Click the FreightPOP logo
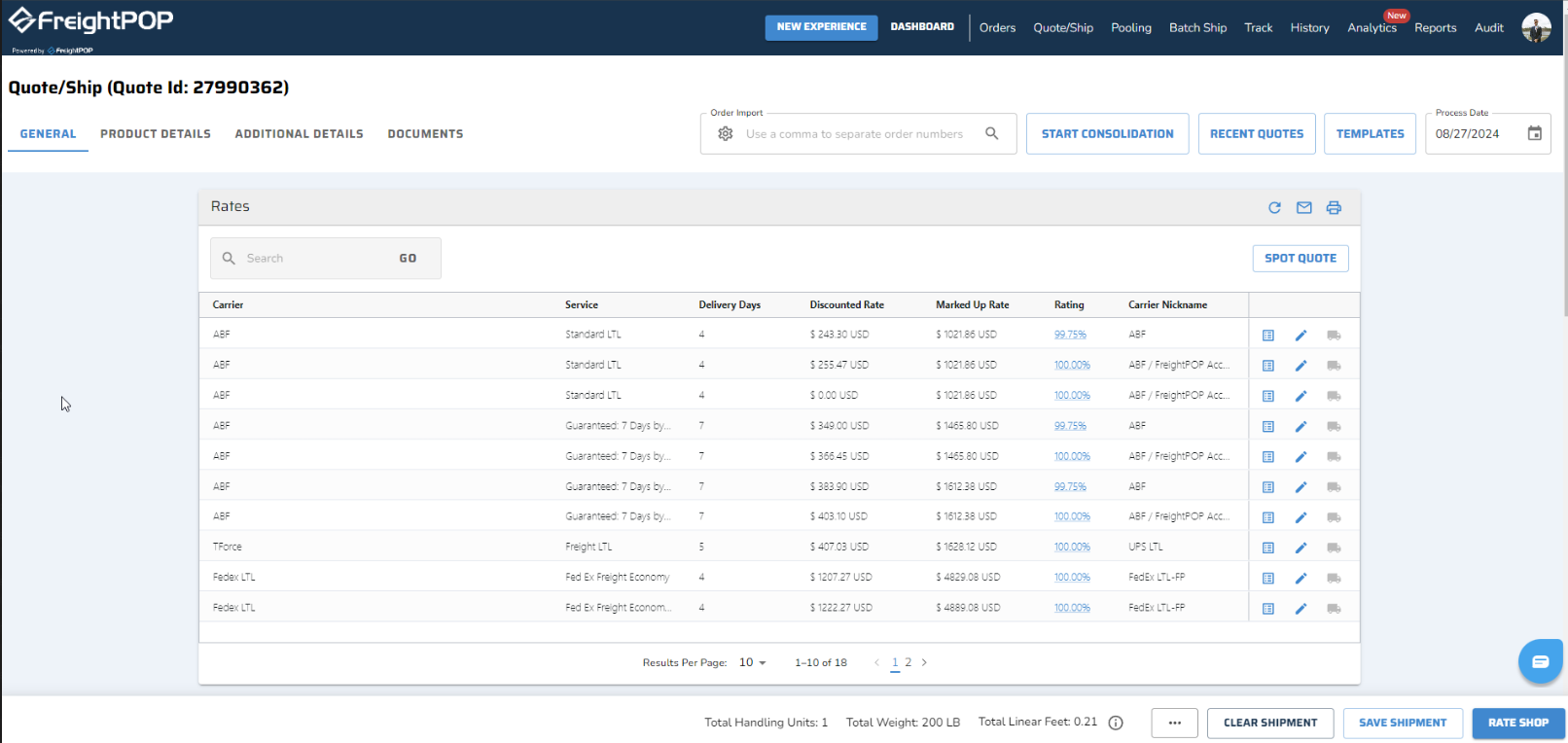The height and width of the screenshot is (743, 1568). point(91,21)
